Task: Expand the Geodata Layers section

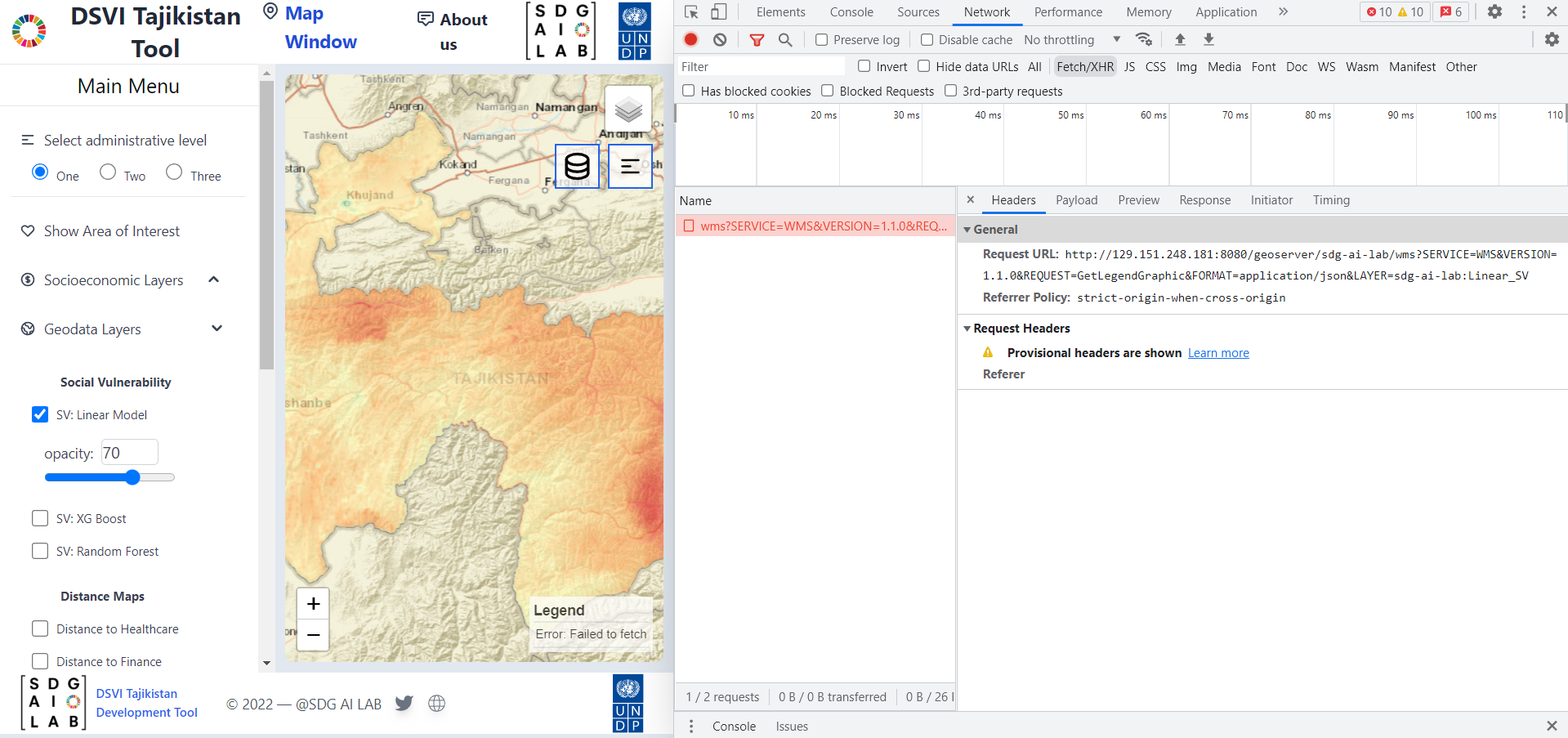Action: [x=217, y=328]
